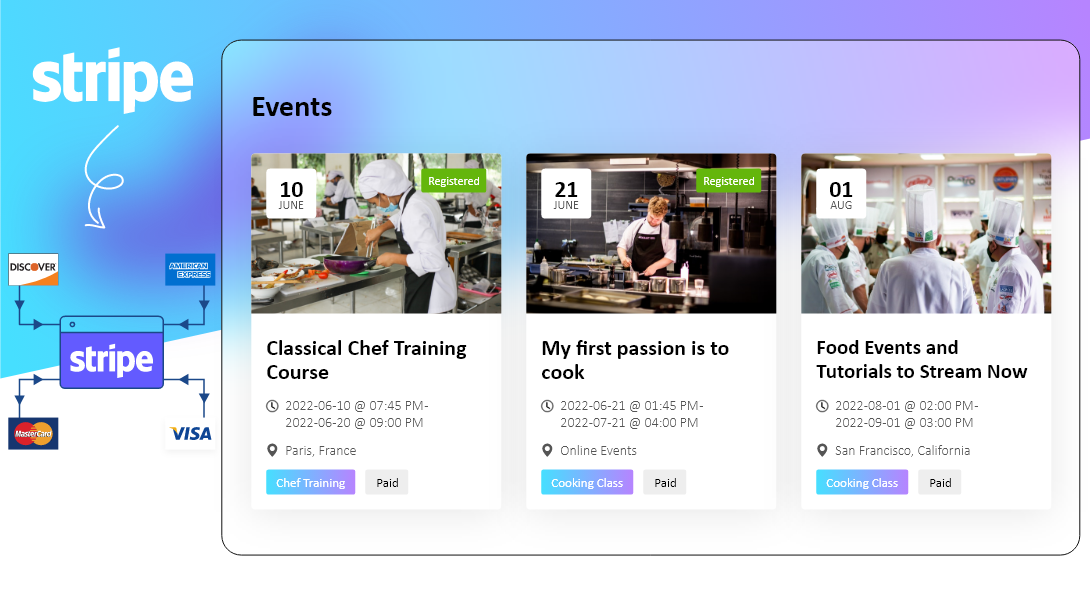The height and width of the screenshot is (595, 1090).
Task: Select the Chef Training category tag
Action: pos(310,483)
